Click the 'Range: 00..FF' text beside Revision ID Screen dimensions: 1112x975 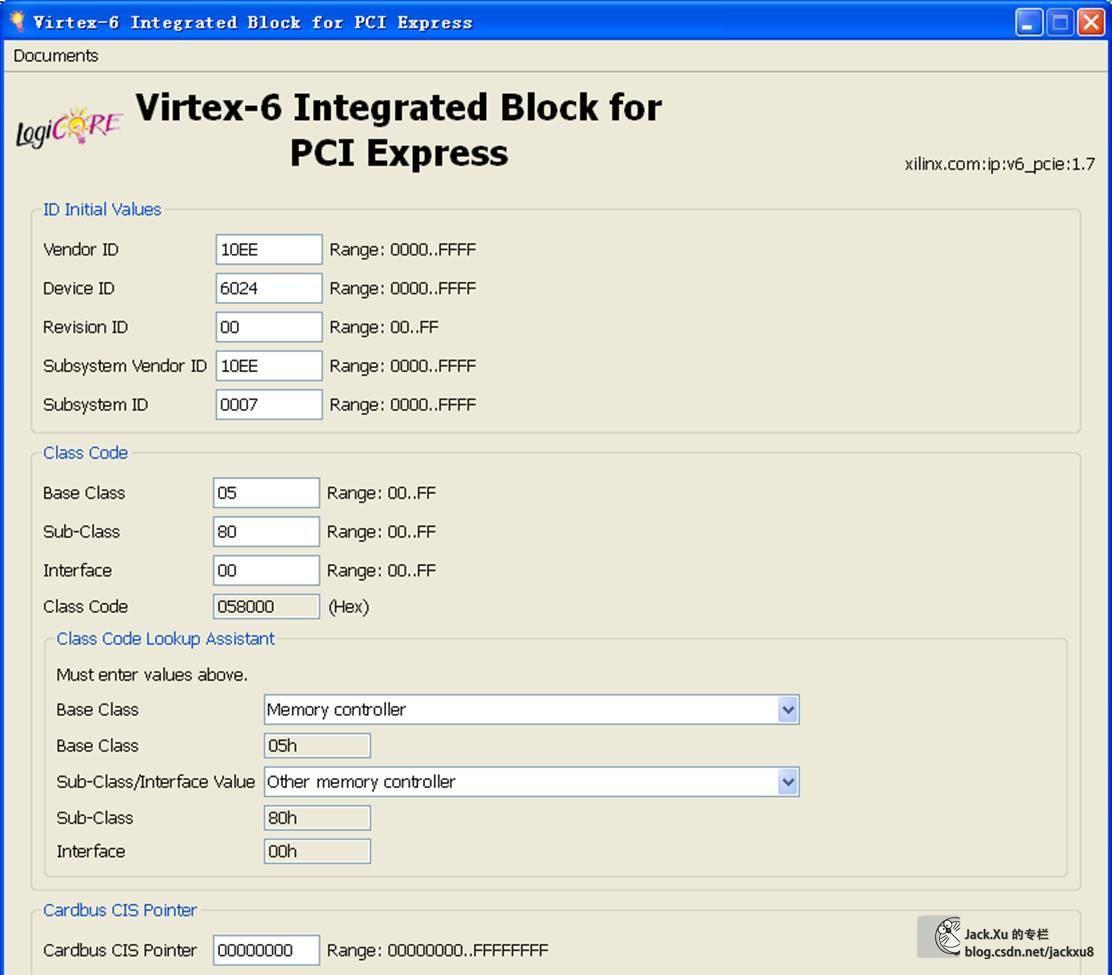[x=384, y=328]
